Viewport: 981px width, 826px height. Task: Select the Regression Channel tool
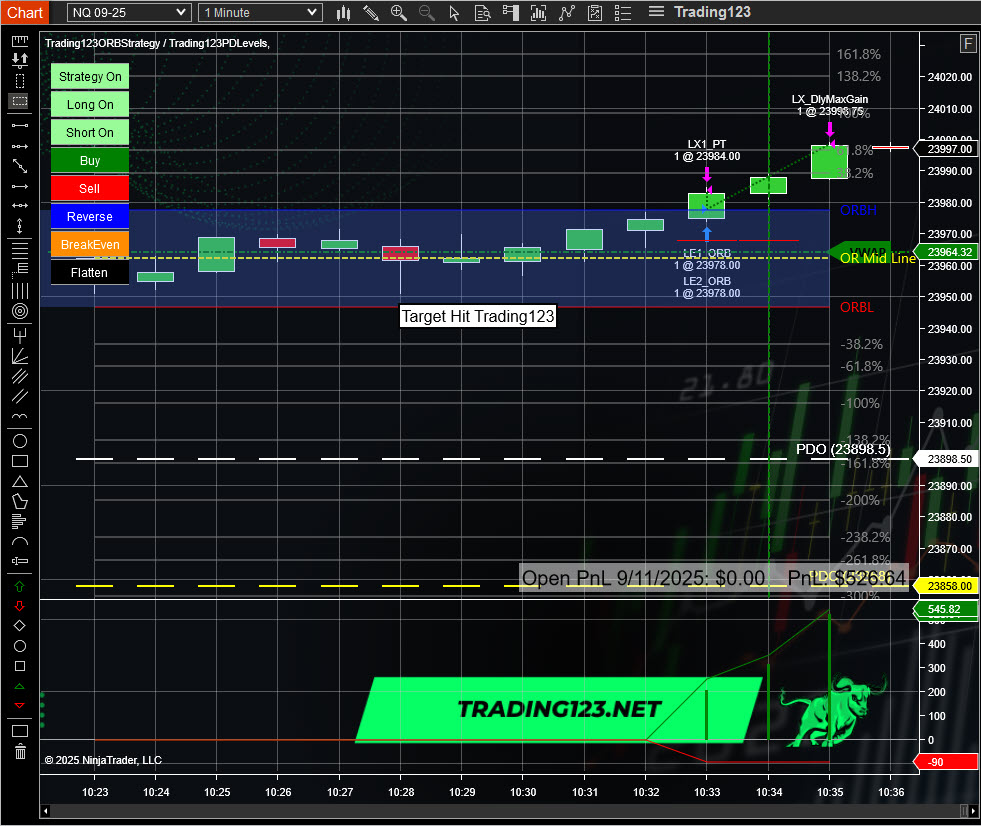[19, 376]
